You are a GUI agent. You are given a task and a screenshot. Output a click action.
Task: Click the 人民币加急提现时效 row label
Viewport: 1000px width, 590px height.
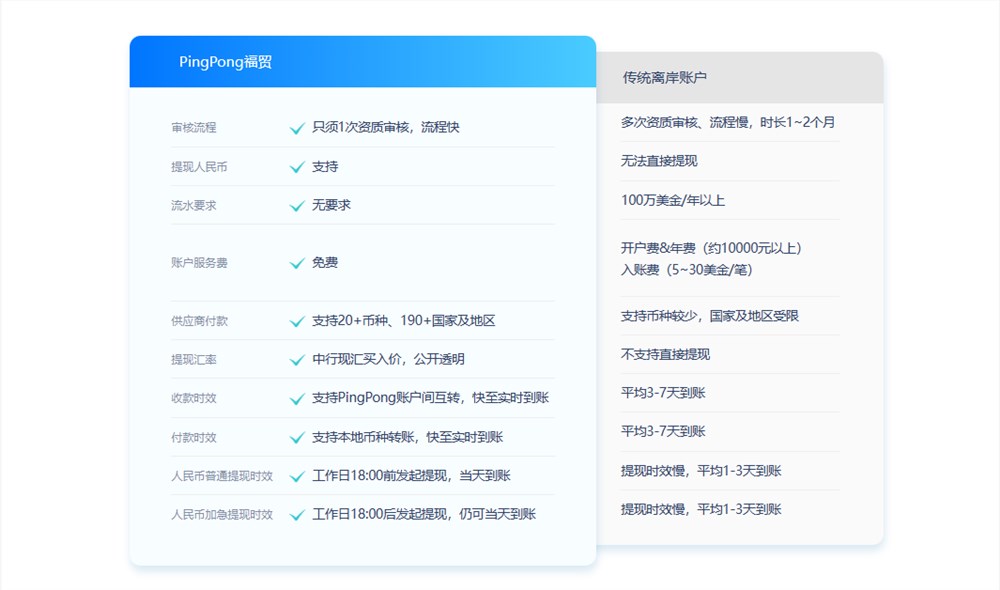[222, 514]
